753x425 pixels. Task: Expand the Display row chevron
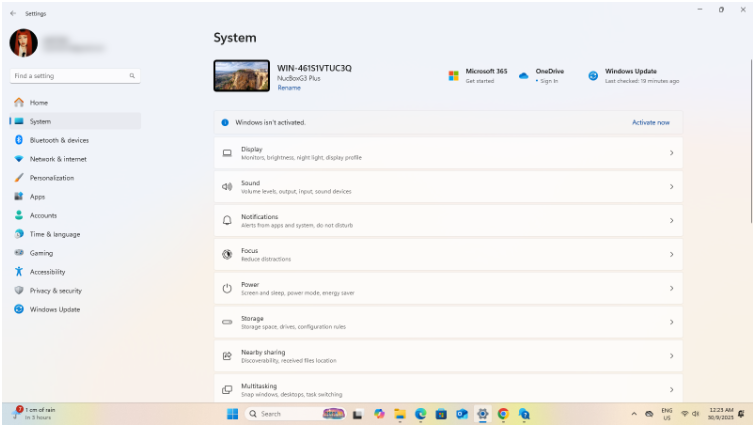tap(671, 153)
